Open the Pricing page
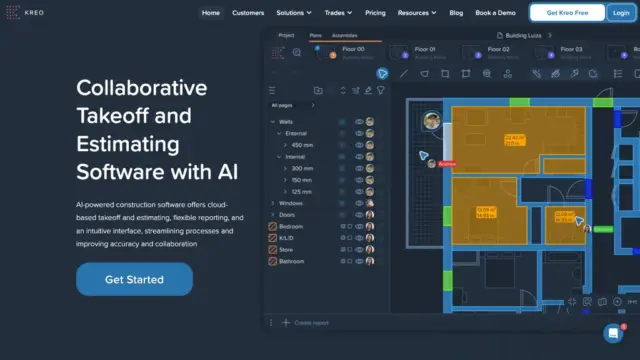Image resolution: width=640 pixels, height=360 pixels. [x=375, y=13]
